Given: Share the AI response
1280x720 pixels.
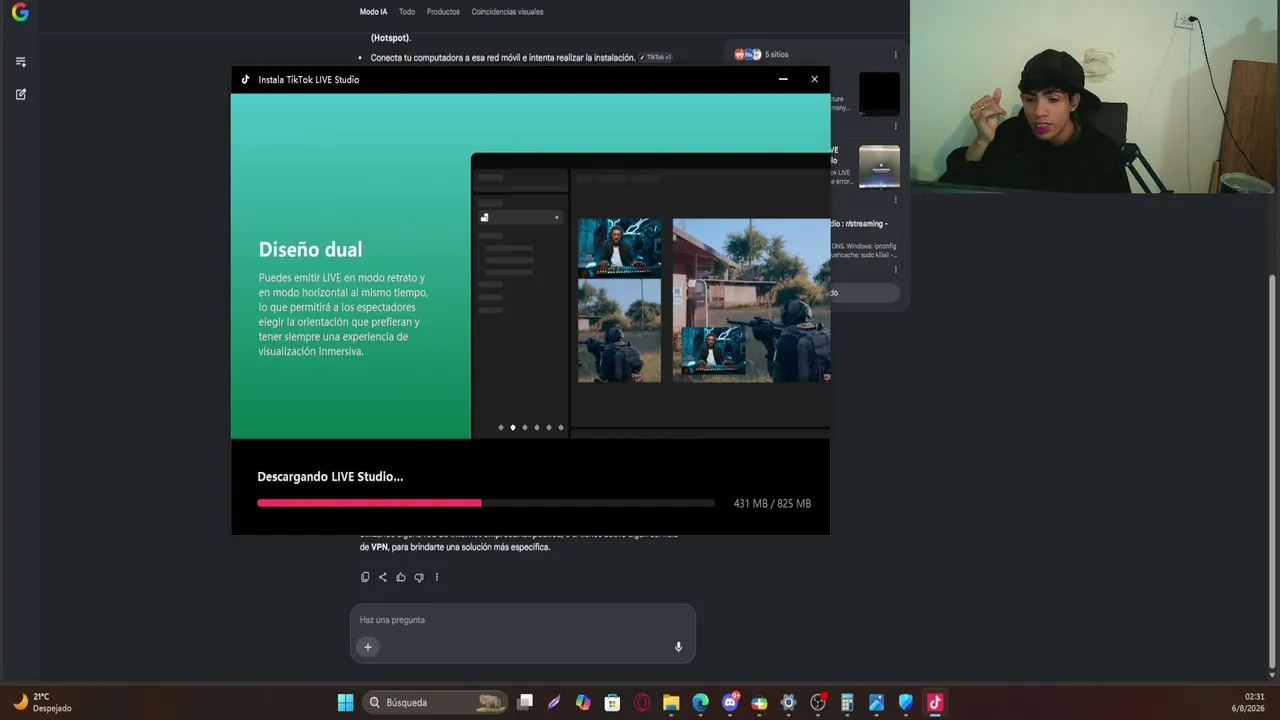Looking at the screenshot, I should [x=383, y=577].
